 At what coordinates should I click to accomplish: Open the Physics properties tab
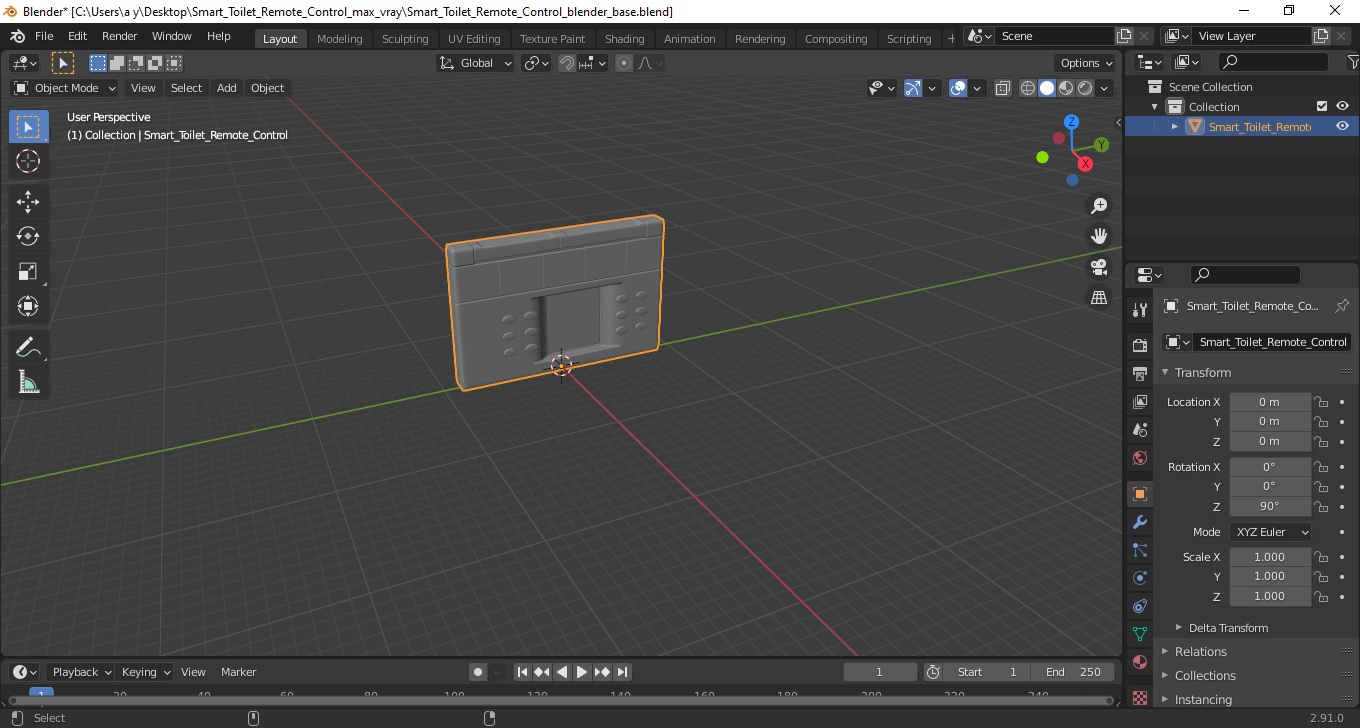pos(1139,578)
